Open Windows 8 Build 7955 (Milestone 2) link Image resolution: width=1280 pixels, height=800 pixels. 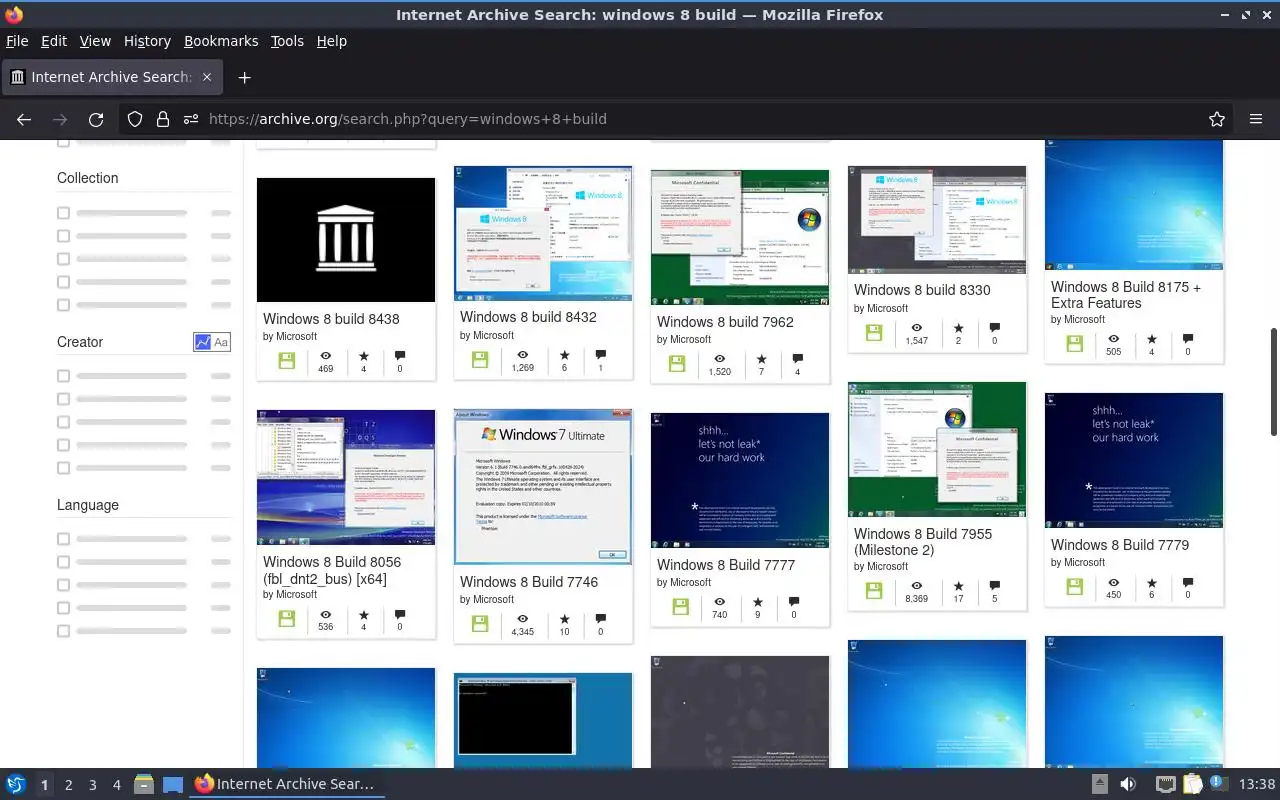click(923, 542)
